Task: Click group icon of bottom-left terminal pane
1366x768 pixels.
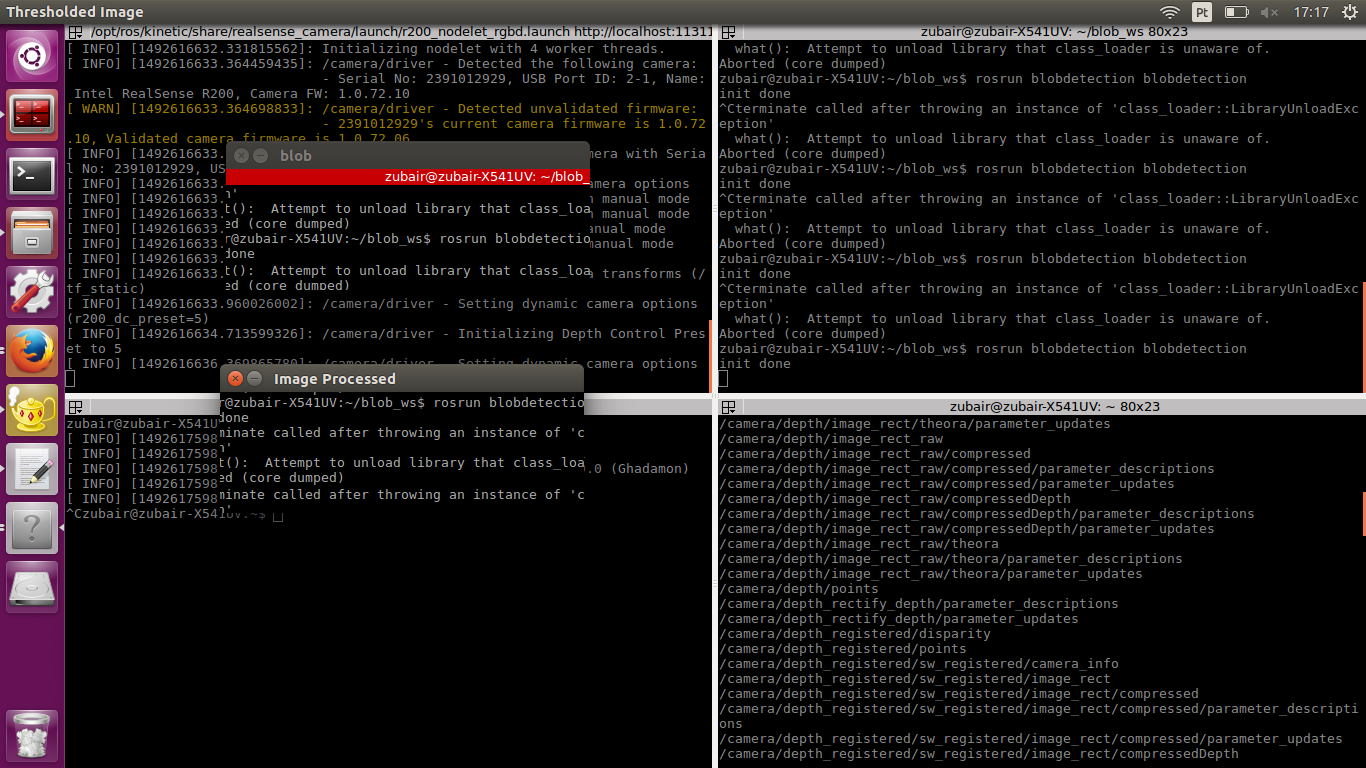Action: 76,407
